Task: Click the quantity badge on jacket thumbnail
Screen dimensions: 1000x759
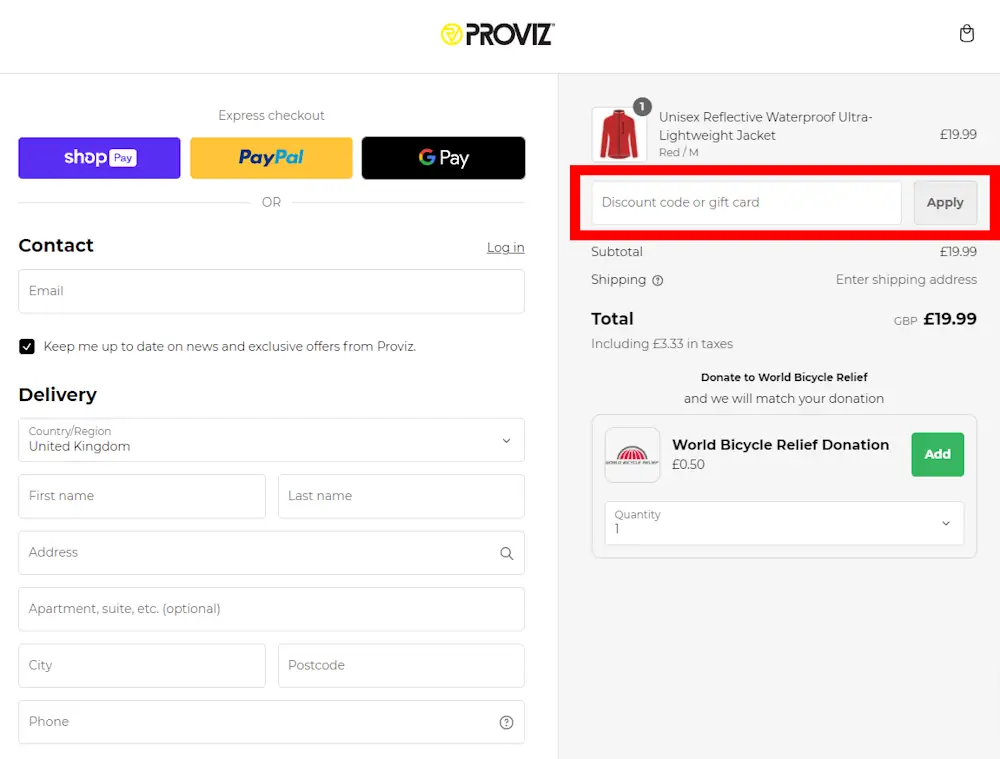Action: (x=642, y=107)
